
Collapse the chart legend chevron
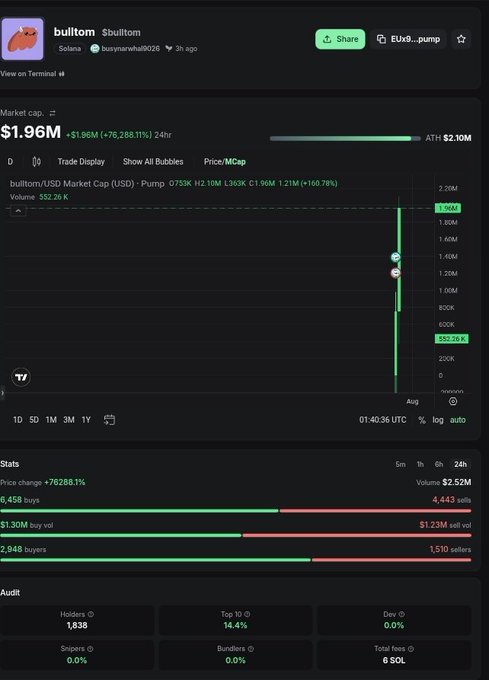pos(18,211)
